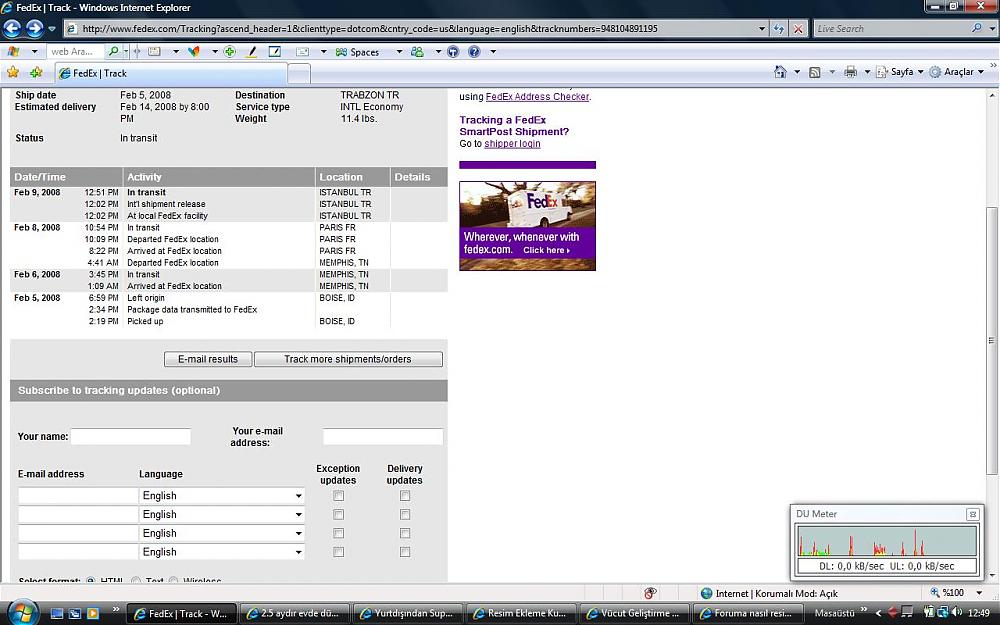Check Delivery updates box in second e-mail row
Screen dimensions: 1000x625
tap(405, 514)
